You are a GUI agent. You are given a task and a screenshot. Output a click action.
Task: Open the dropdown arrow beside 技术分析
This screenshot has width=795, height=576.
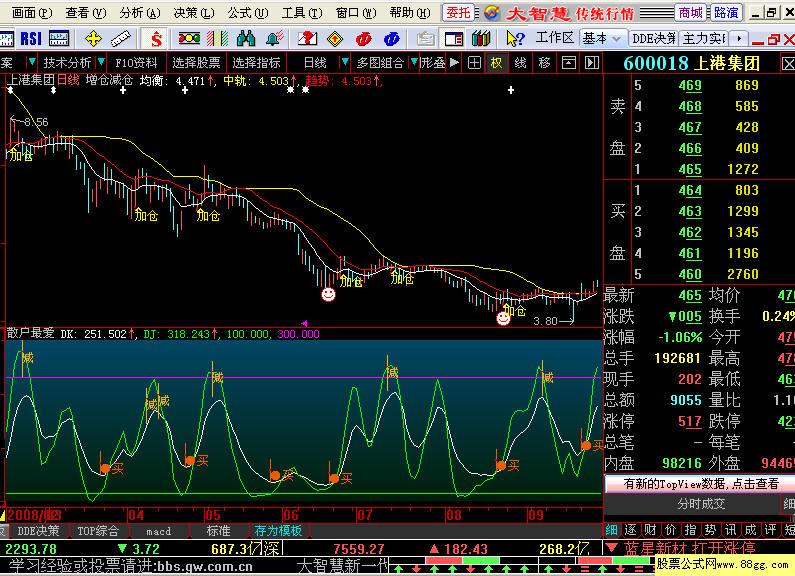101,63
